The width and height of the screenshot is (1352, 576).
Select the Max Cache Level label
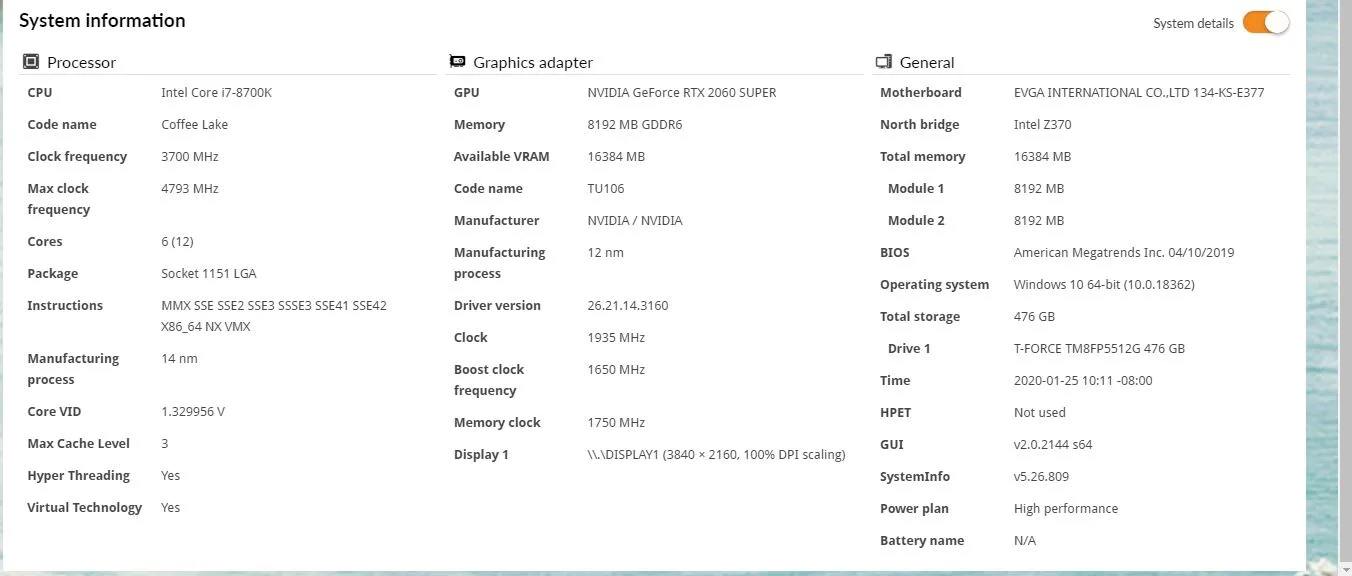pyautogui.click(x=79, y=444)
